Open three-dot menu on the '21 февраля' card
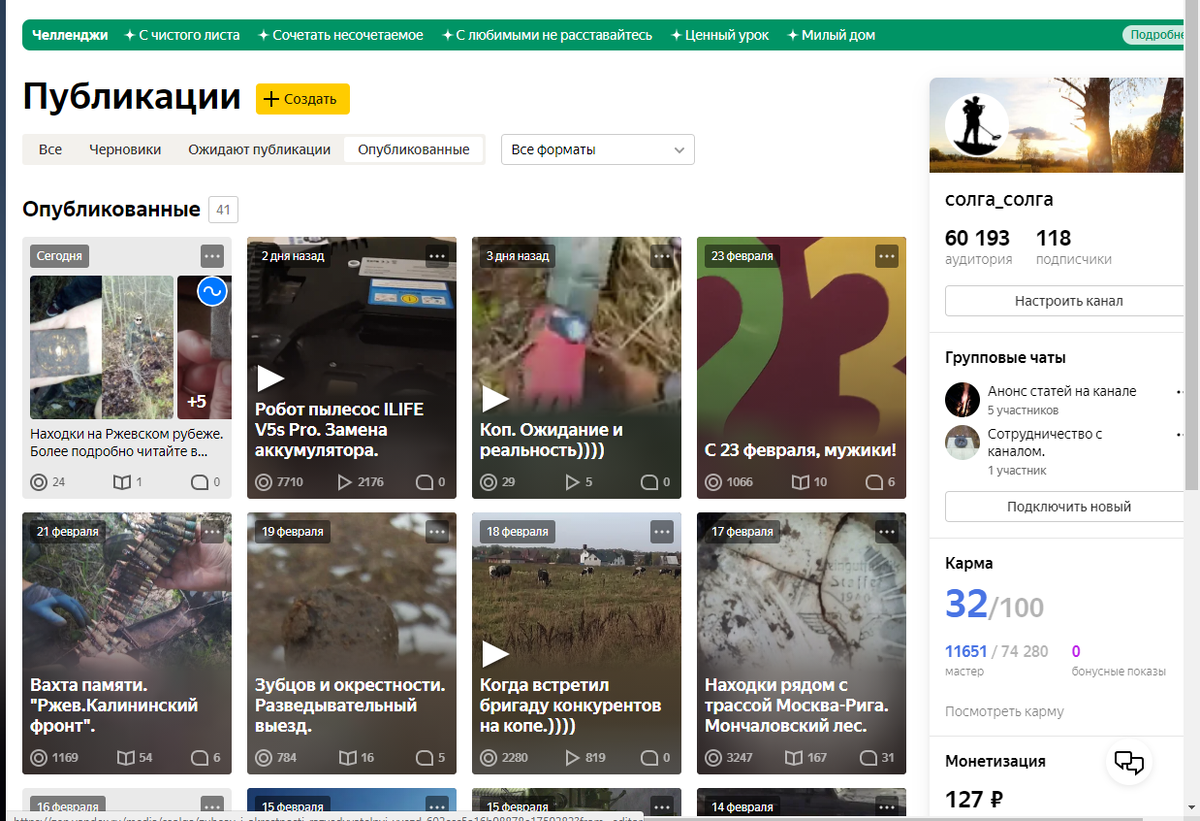This screenshot has width=1200, height=821. pyautogui.click(x=212, y=532)
